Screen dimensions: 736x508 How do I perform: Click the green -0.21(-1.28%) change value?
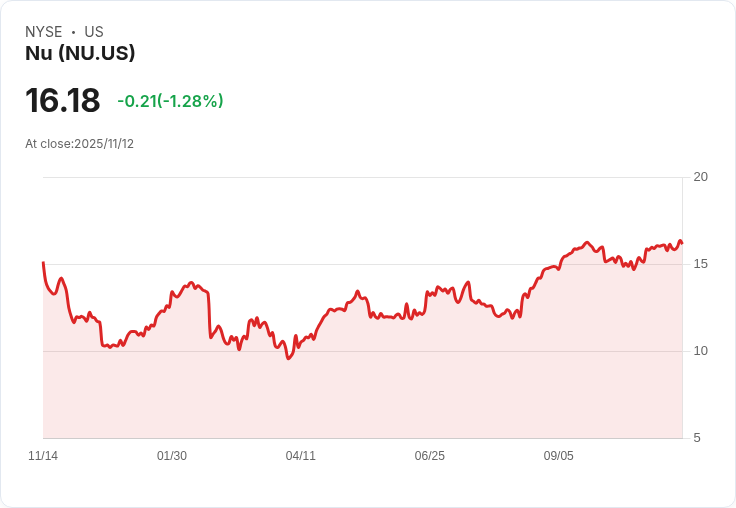(170, 101)
